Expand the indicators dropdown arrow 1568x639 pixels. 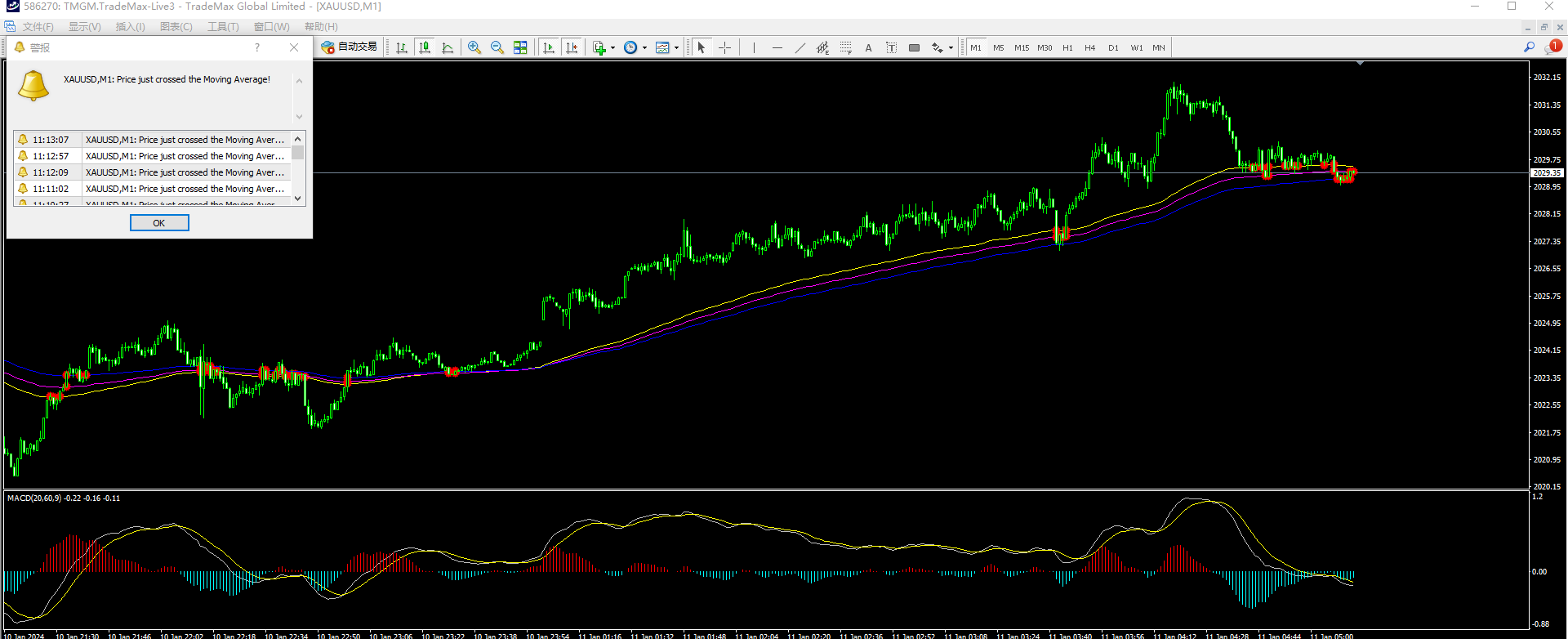point(612,47)
